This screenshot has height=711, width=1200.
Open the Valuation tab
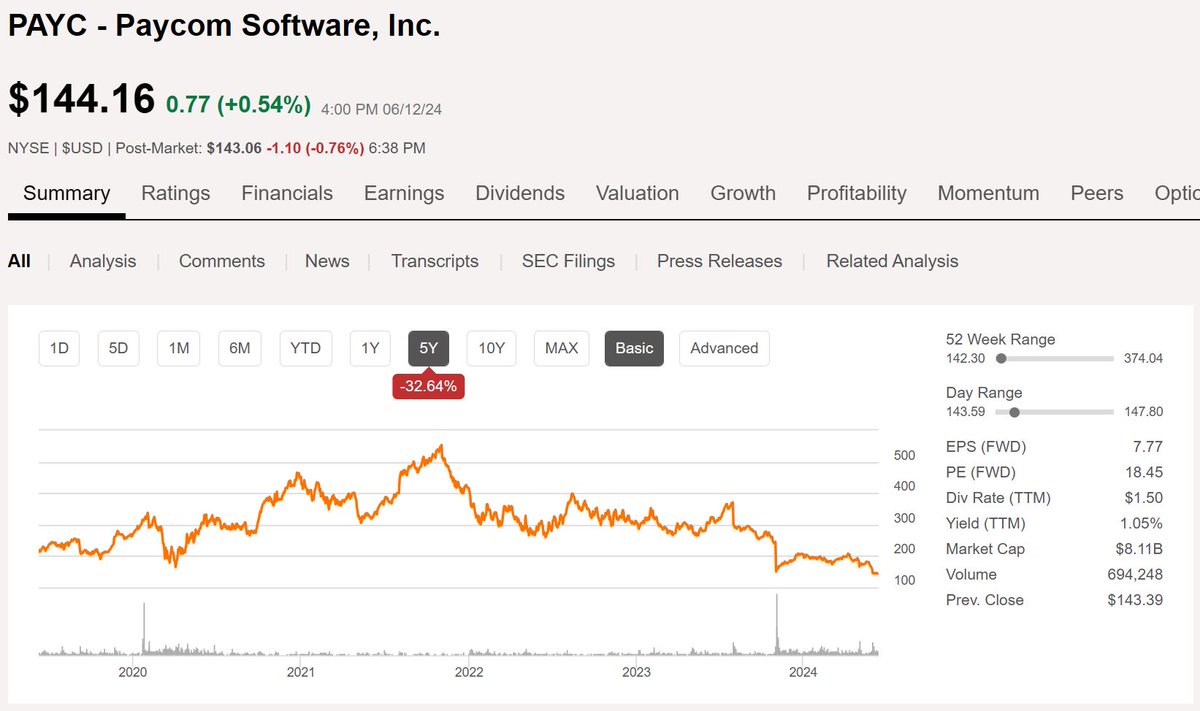pos(637,193)
